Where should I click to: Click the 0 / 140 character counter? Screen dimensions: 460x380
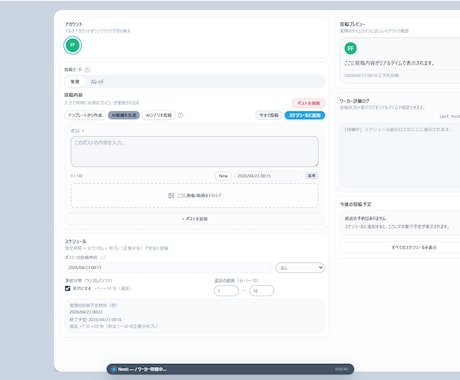pos(77,176)
